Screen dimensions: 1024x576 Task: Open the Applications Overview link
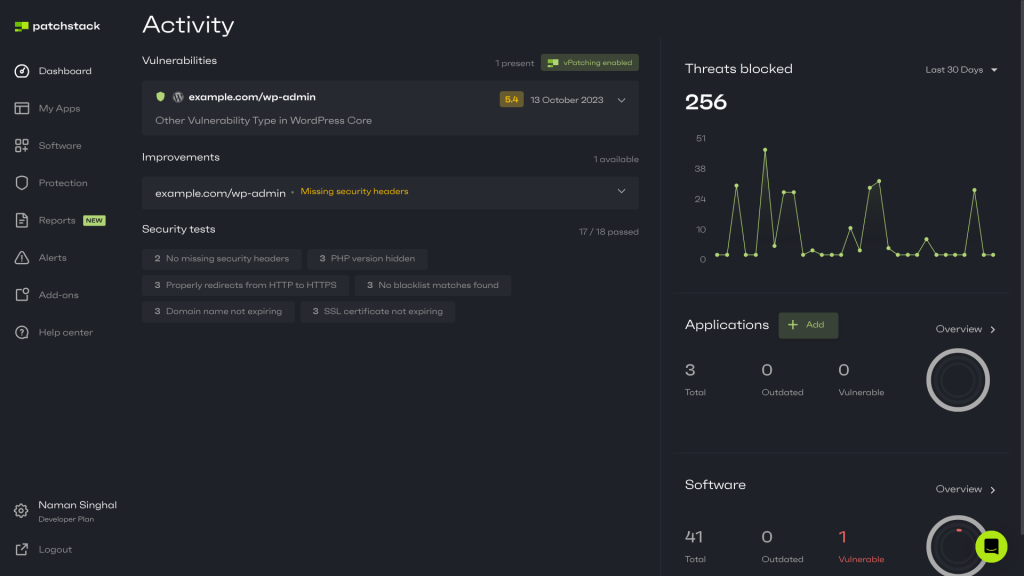pos(965,329)
